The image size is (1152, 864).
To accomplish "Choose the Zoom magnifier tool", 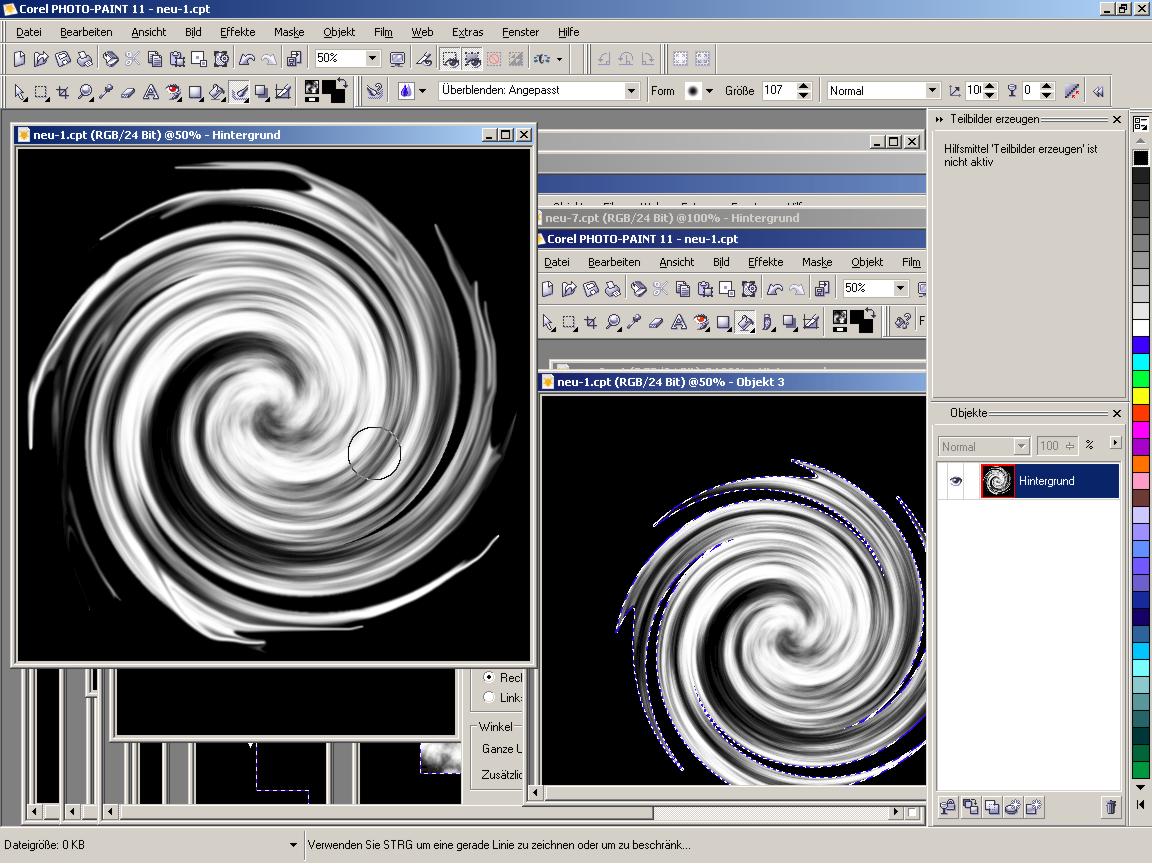I will (85, 92).
